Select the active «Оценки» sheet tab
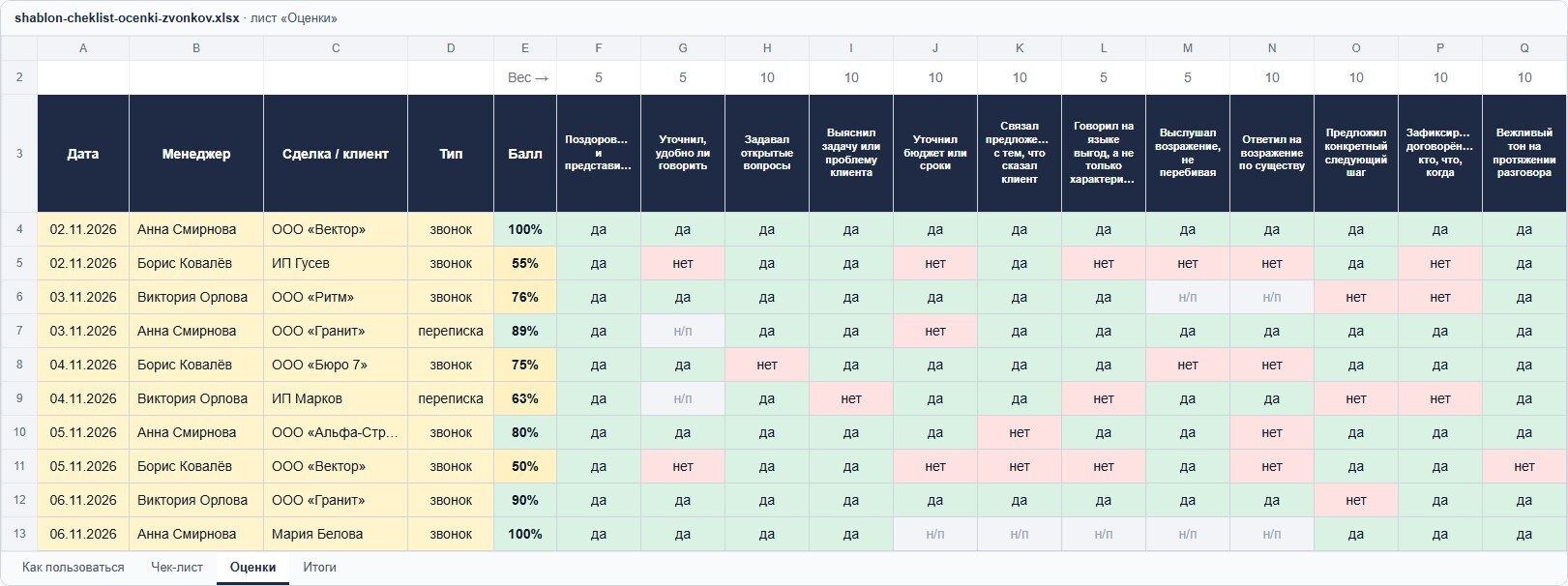The height and width of the screenshot is (586, 1568). (252, 568)
